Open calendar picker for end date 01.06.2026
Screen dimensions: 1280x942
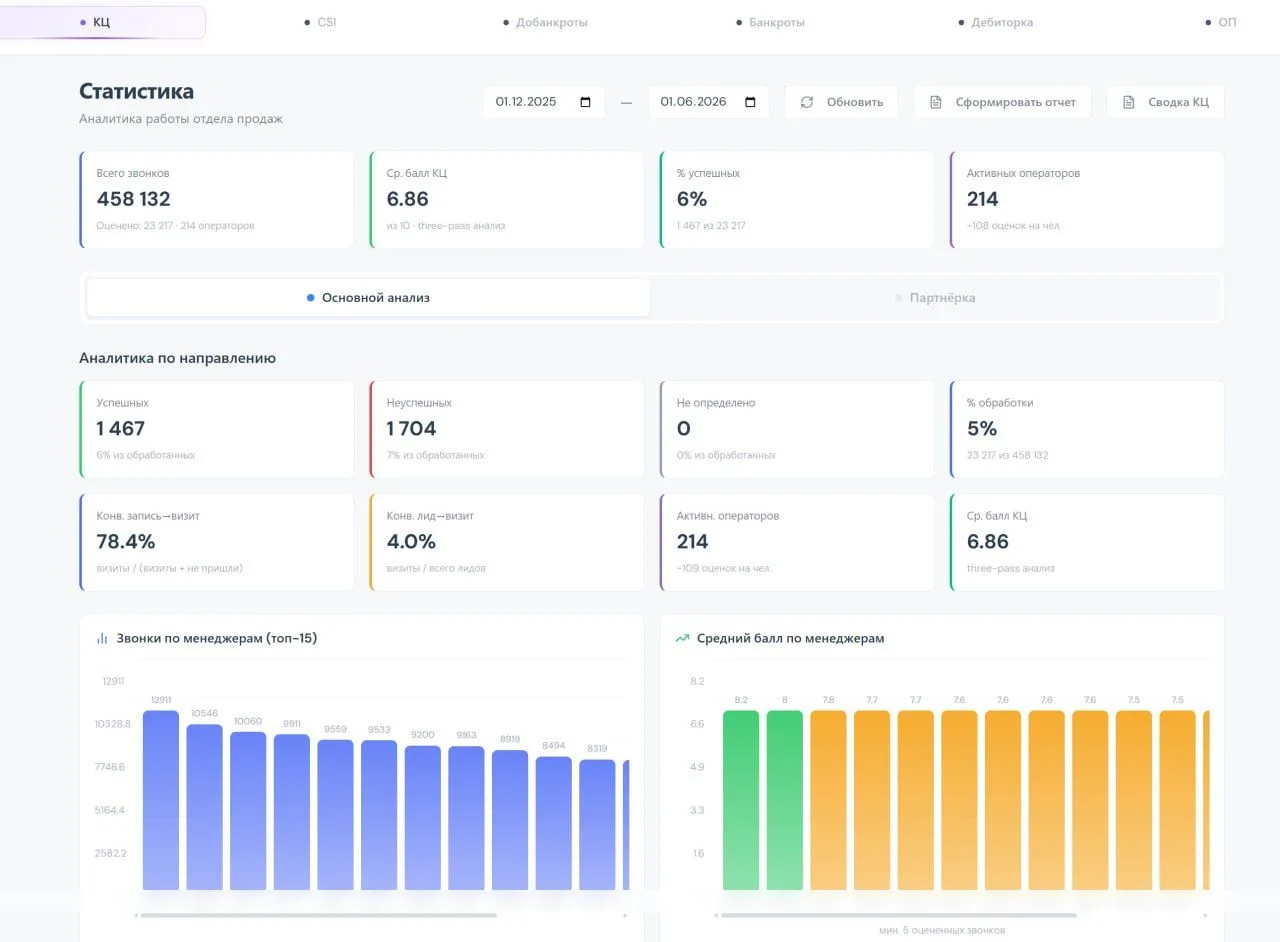tap(751, 102)
